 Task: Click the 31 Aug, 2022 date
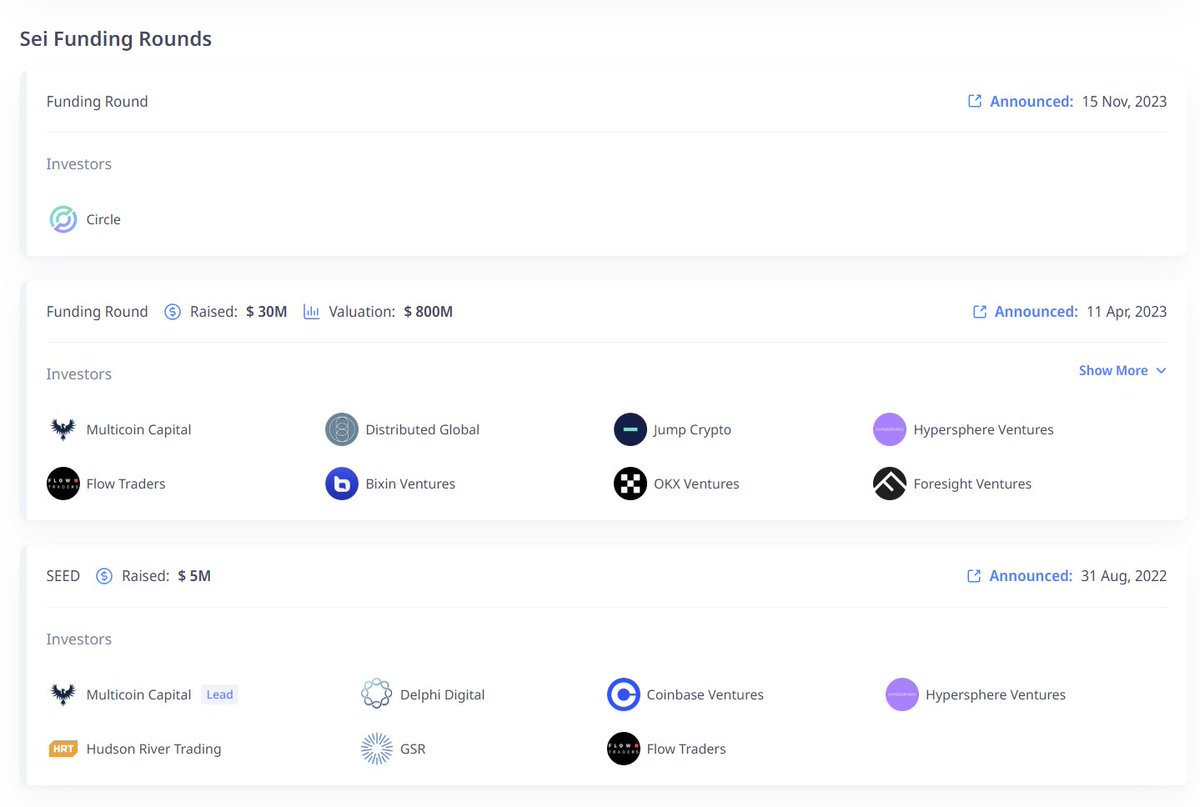coord(1124,576)
